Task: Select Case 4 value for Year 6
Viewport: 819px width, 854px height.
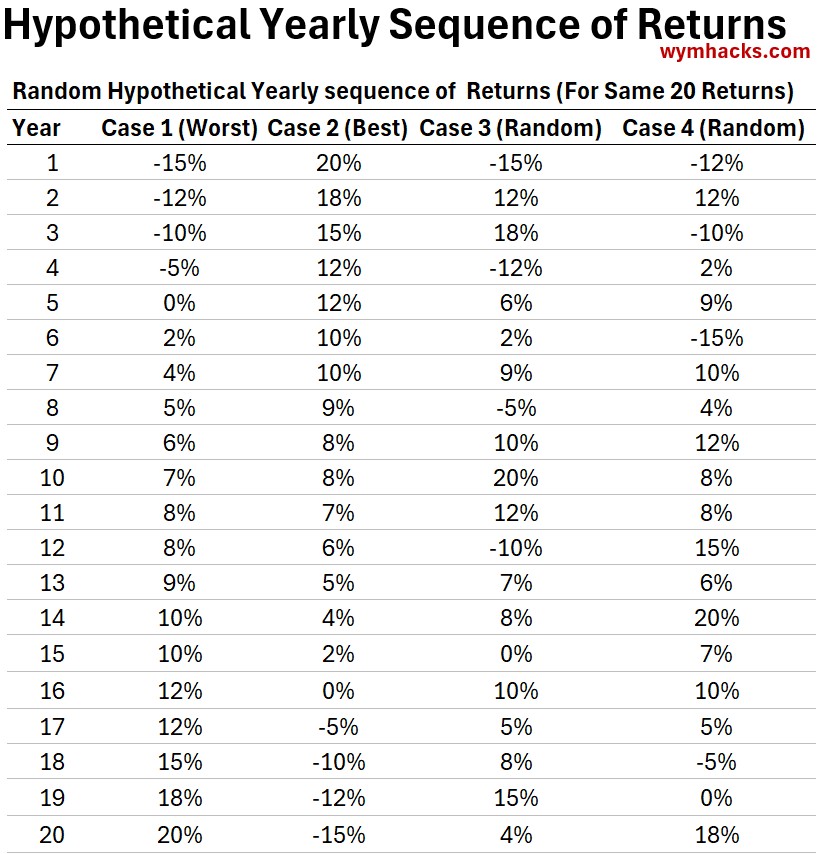Action: pyautogui.click(x=716, y=338)
